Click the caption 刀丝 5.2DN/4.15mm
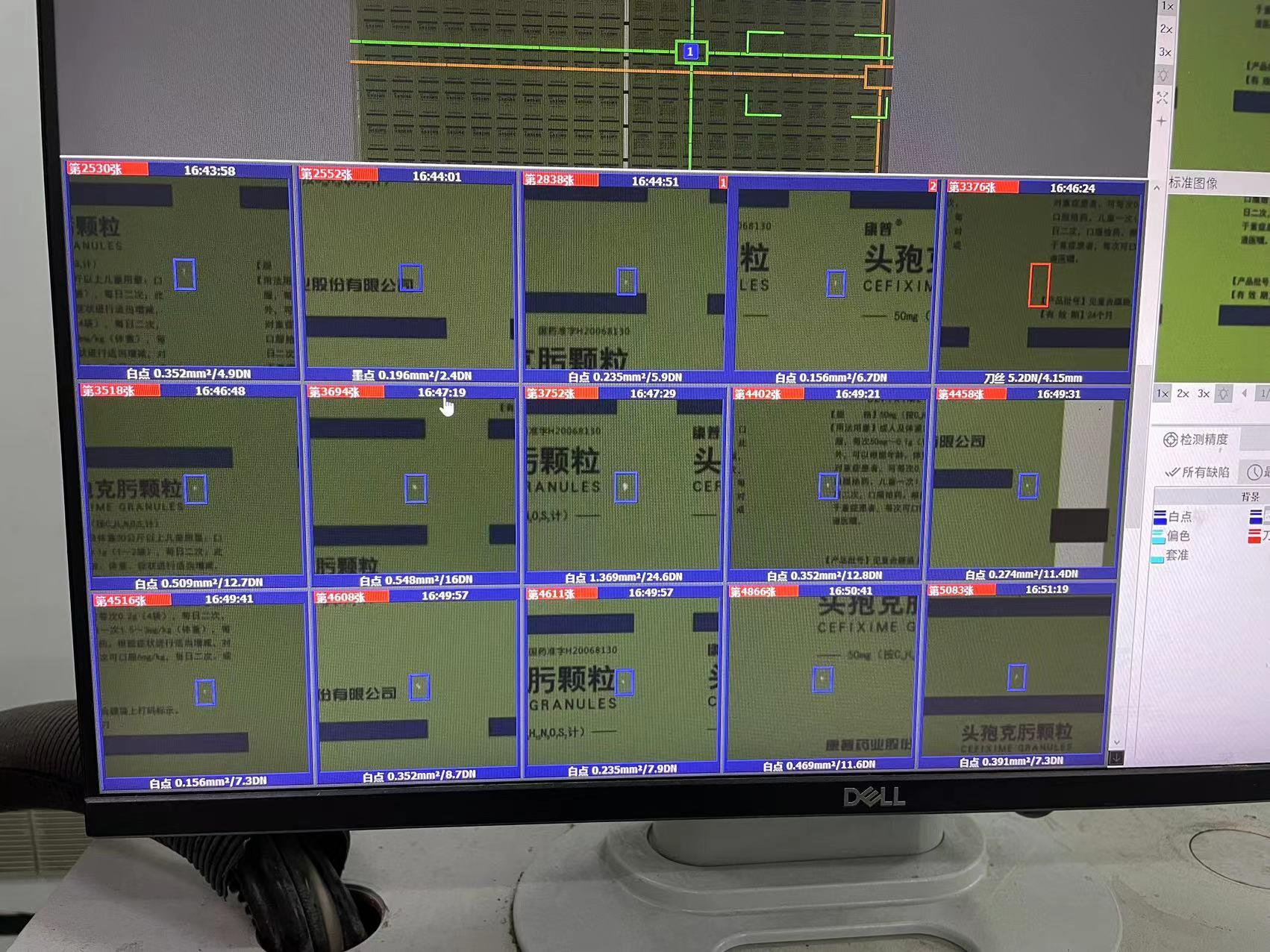 (x=1033, y=378)
